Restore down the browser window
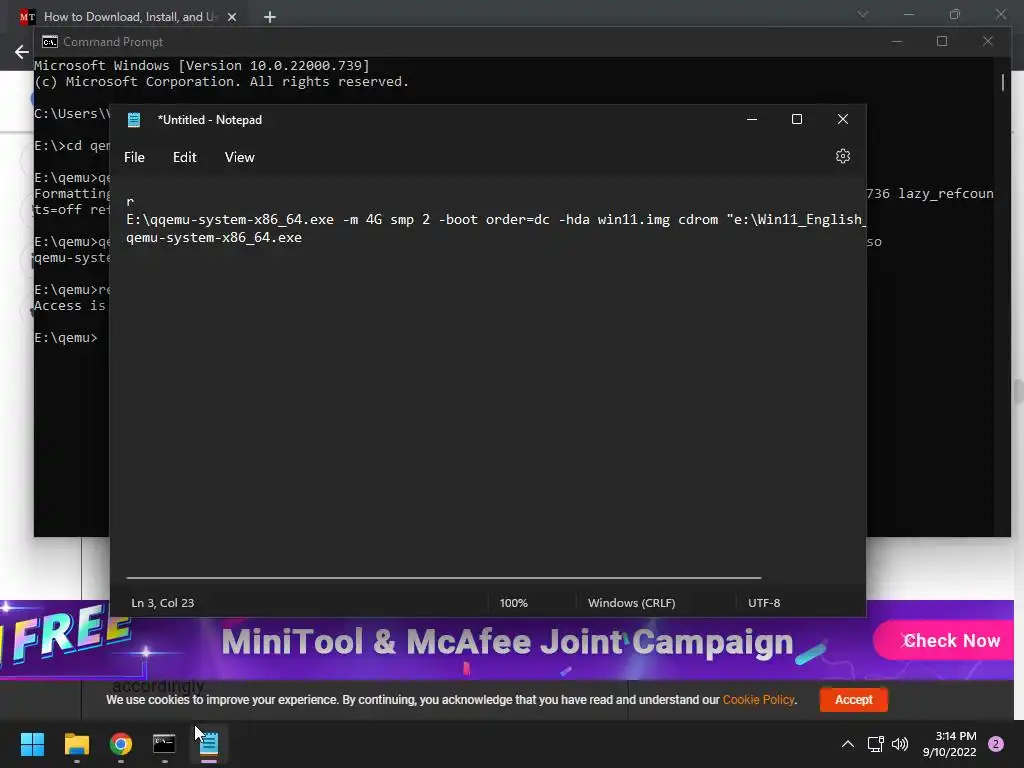This screenshot has height=768, width=1024. (955, 14)
